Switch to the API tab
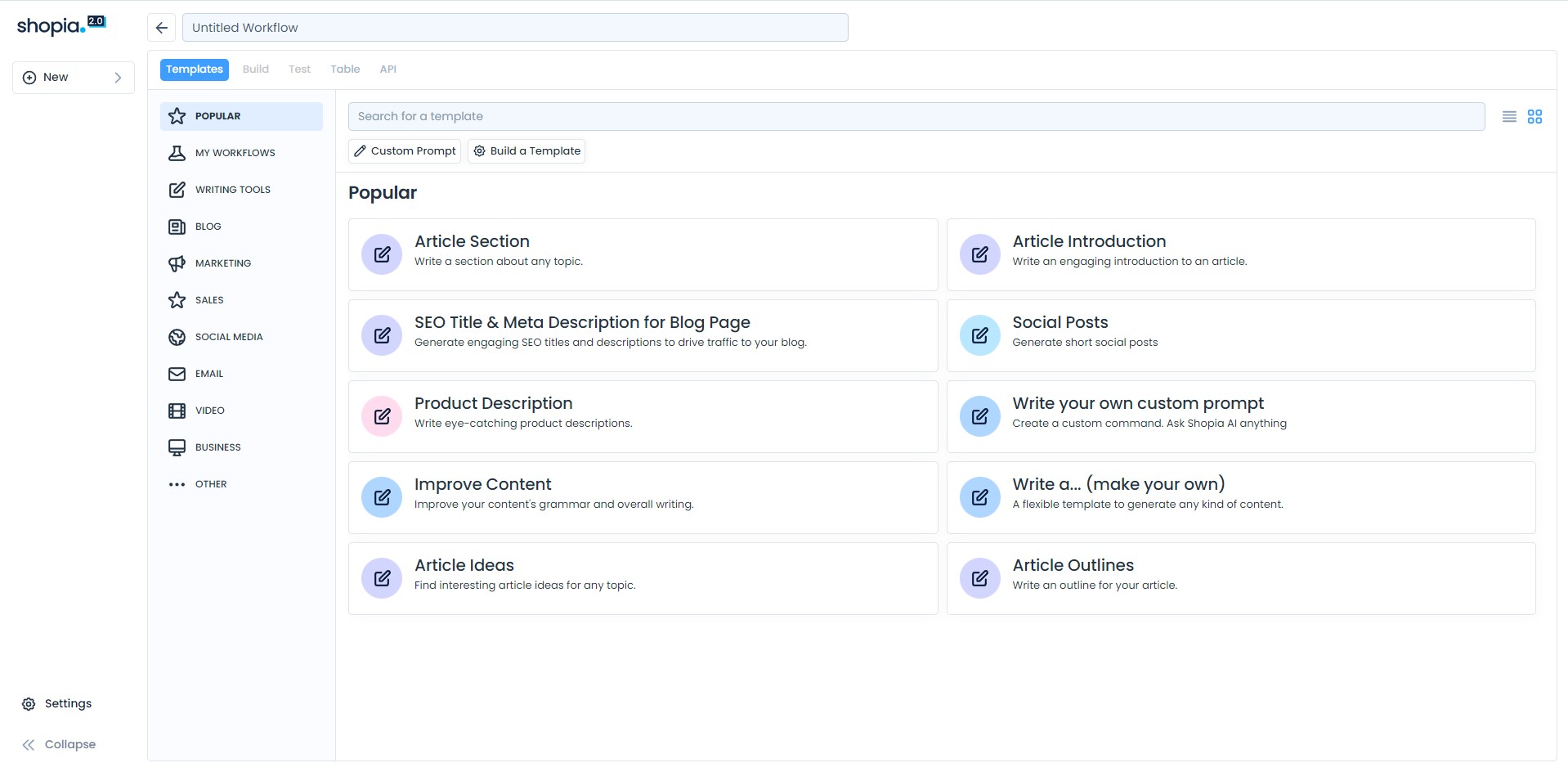This screenshot has width=1568, height=772. point(388,70)
